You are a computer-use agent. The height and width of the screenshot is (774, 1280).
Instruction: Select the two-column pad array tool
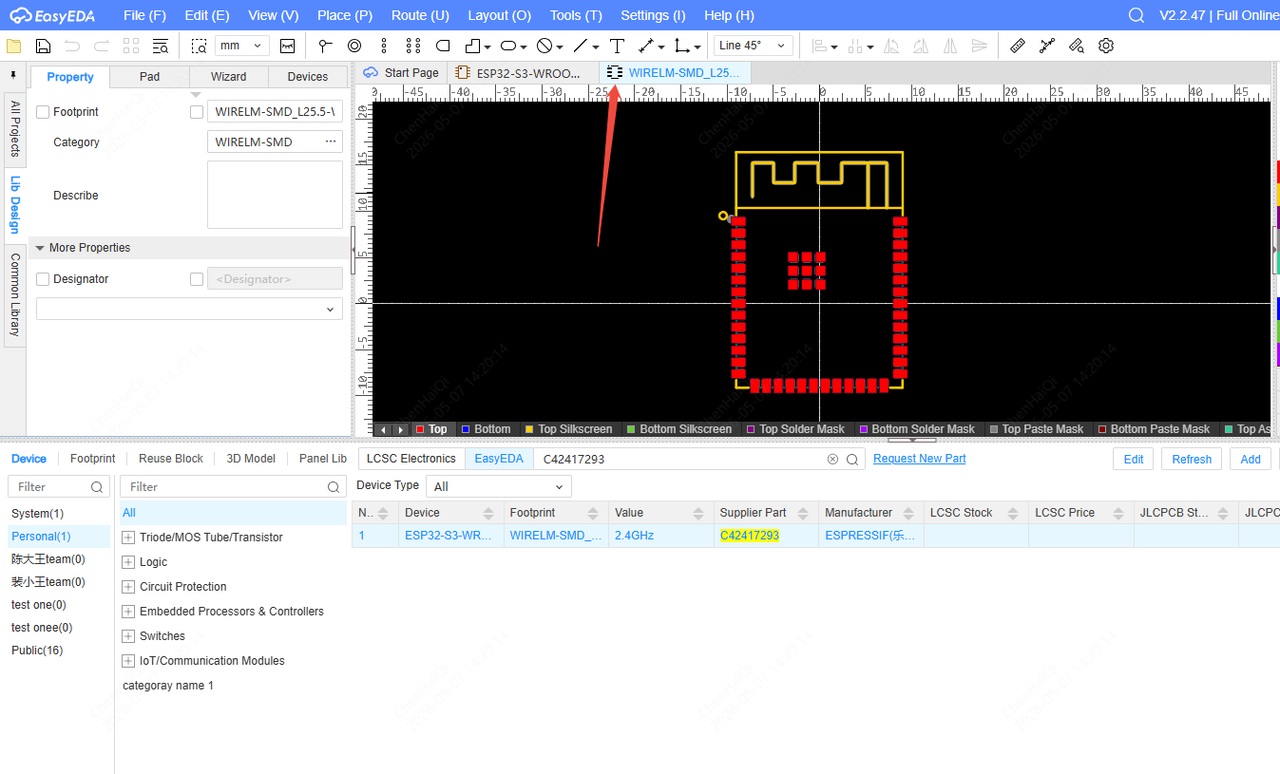click(x=413, y=46)
